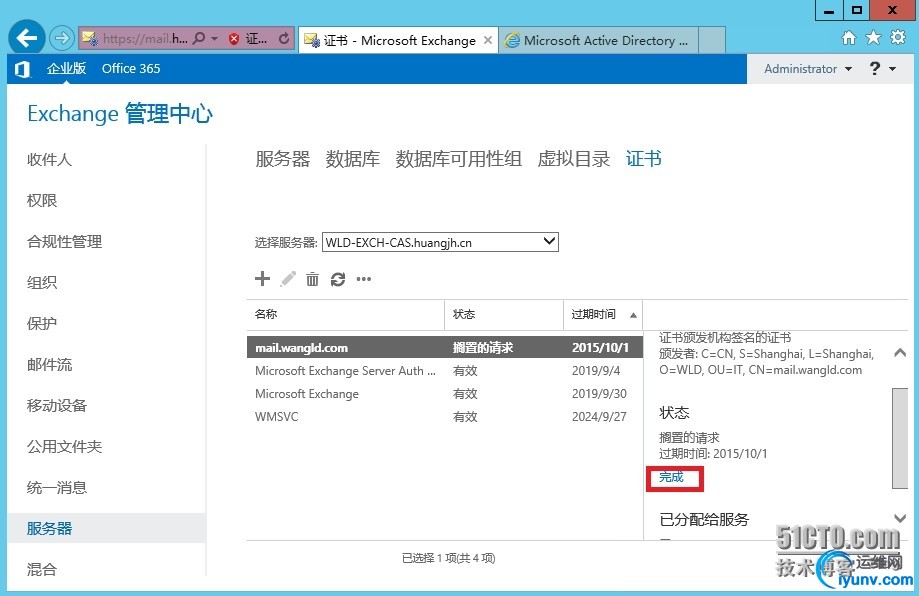919x596 pixels.
Task: Open the 证书 tab
Action: coord(644,159)
